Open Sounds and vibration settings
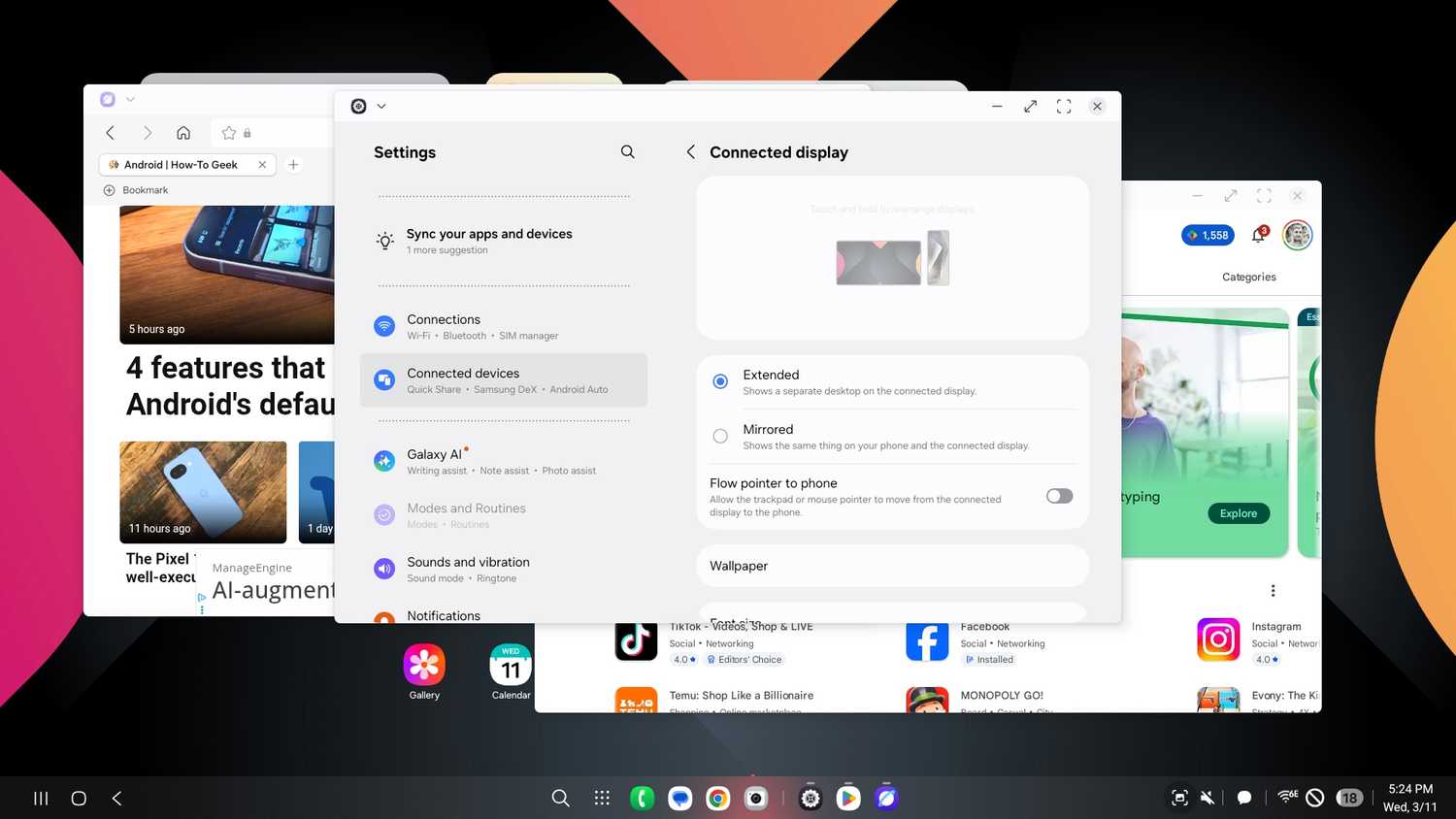This screenshot has width=1456, height=819. 504,569
